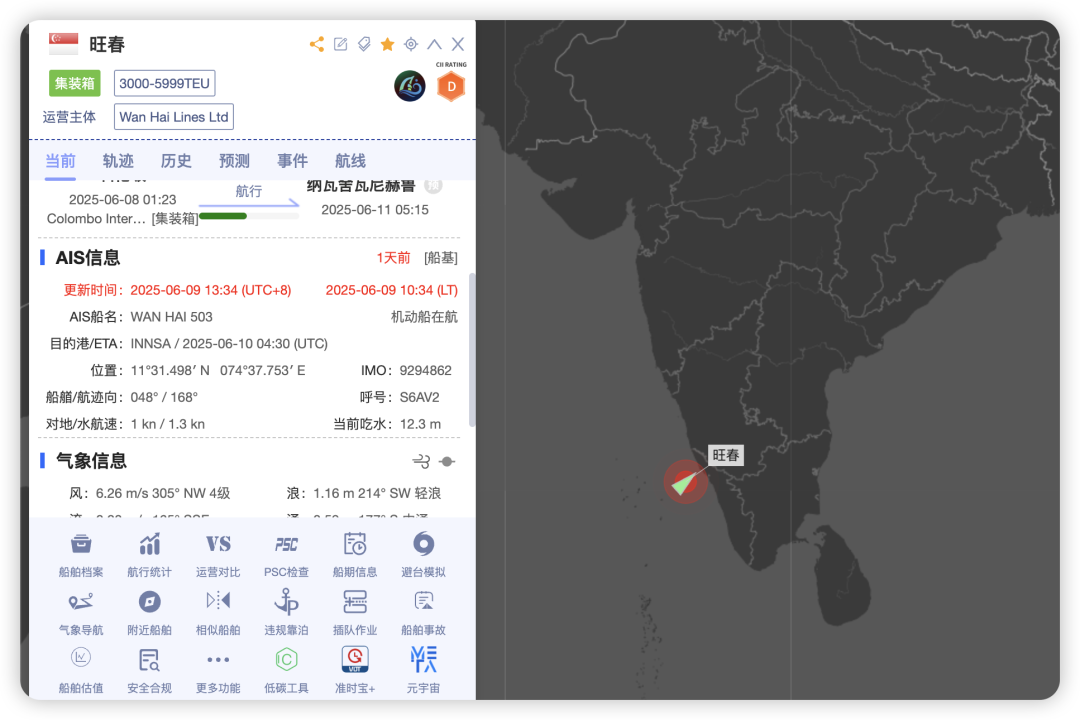Open 船舶档案 ship archive
1080x720 pixels.
[81, 555]
